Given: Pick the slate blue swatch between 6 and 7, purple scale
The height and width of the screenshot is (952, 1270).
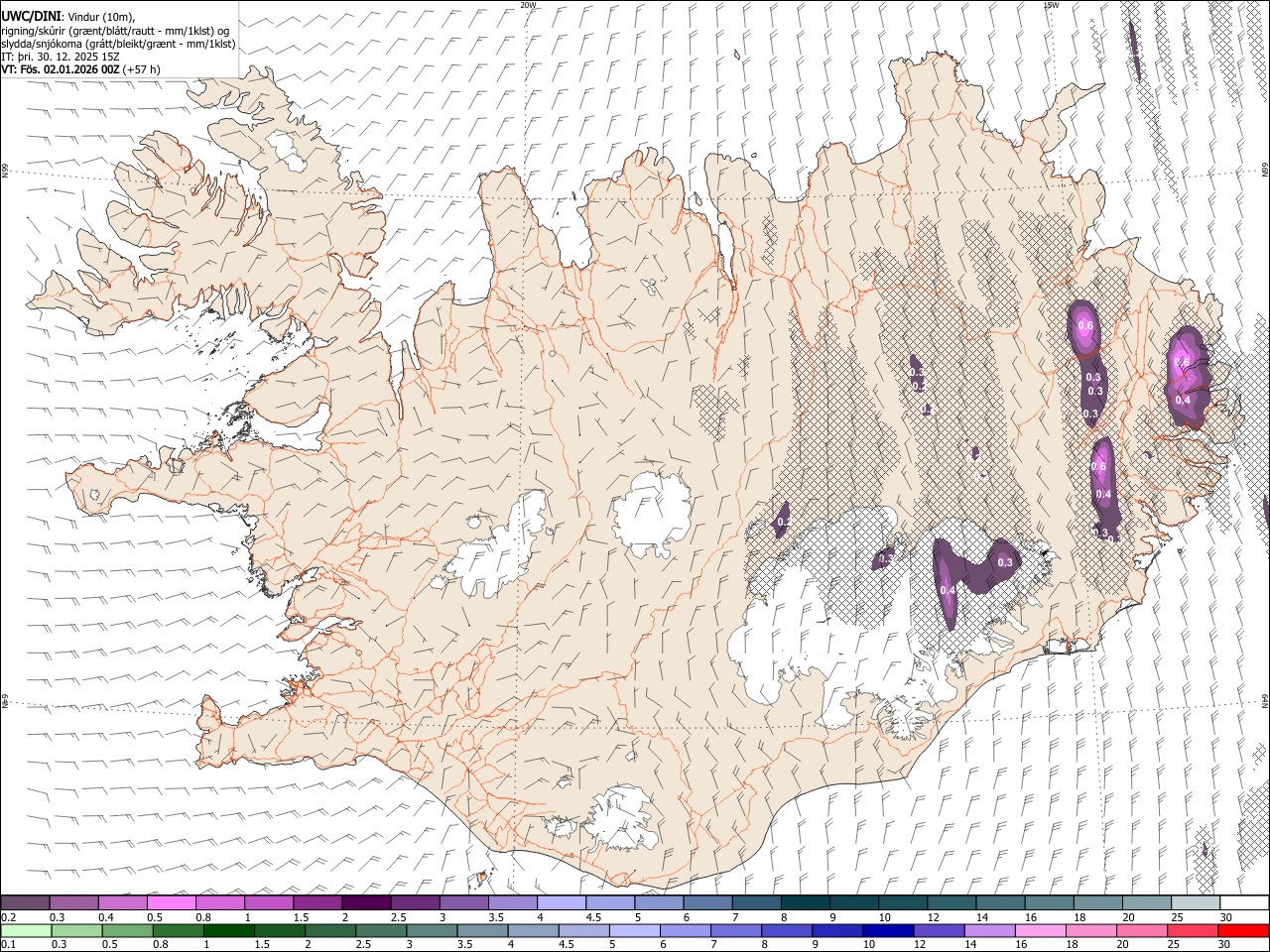Looking at the screenshot, I should point(707,903).
